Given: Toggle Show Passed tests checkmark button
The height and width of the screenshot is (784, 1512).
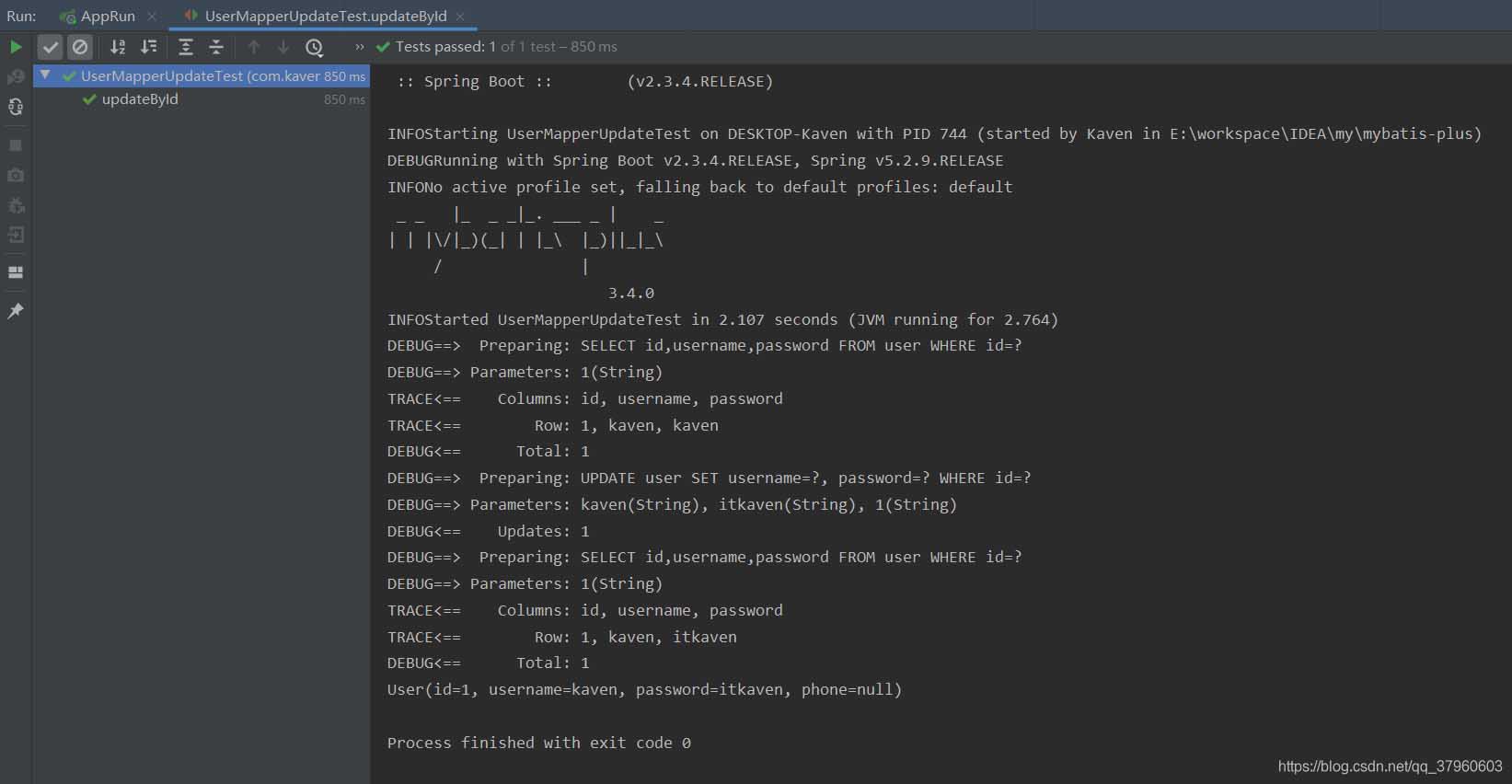Looking at the screenshot, I should click(x=50, y=47).
